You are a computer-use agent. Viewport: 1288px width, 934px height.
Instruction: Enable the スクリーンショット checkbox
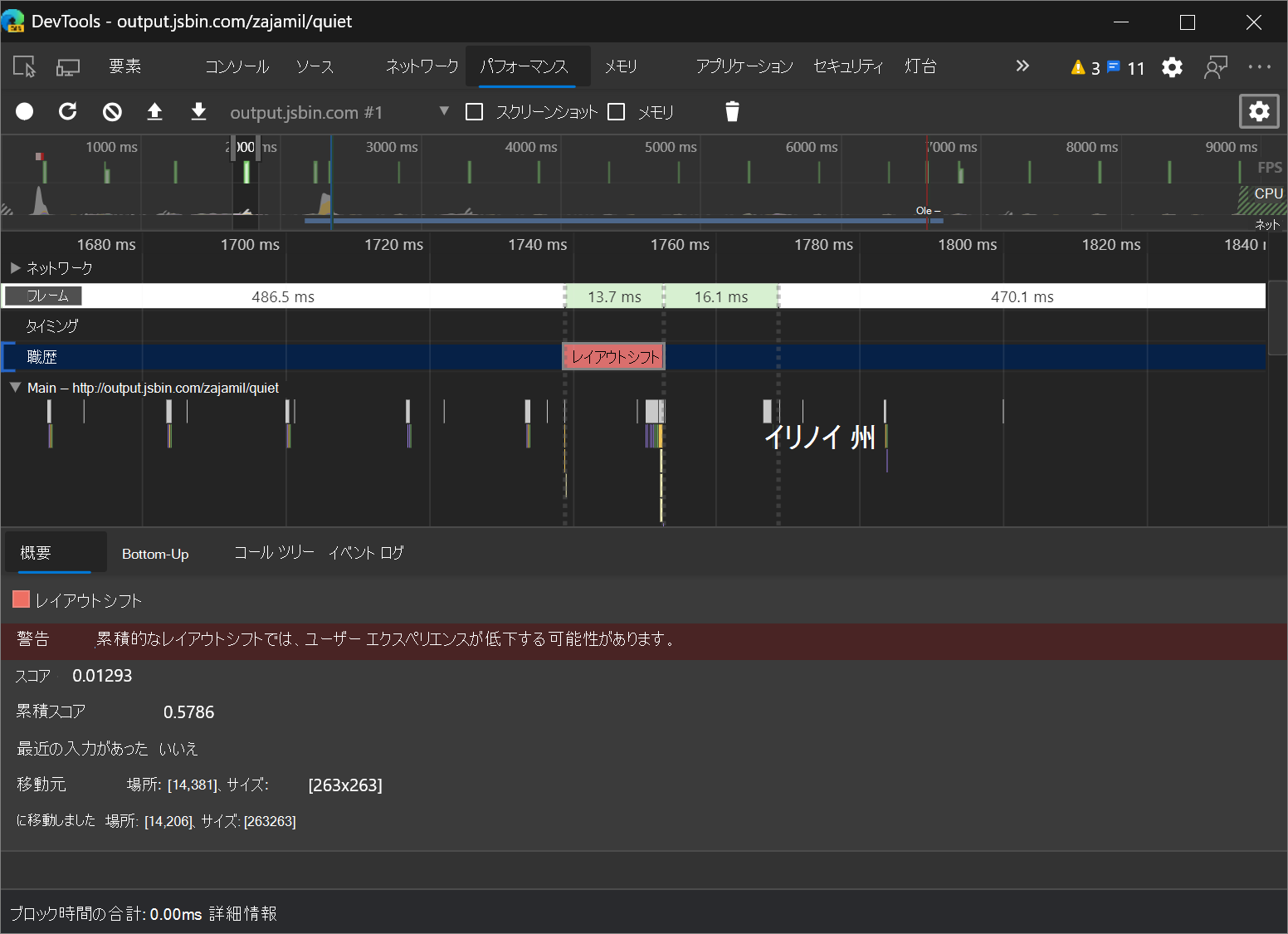[474, 112]
